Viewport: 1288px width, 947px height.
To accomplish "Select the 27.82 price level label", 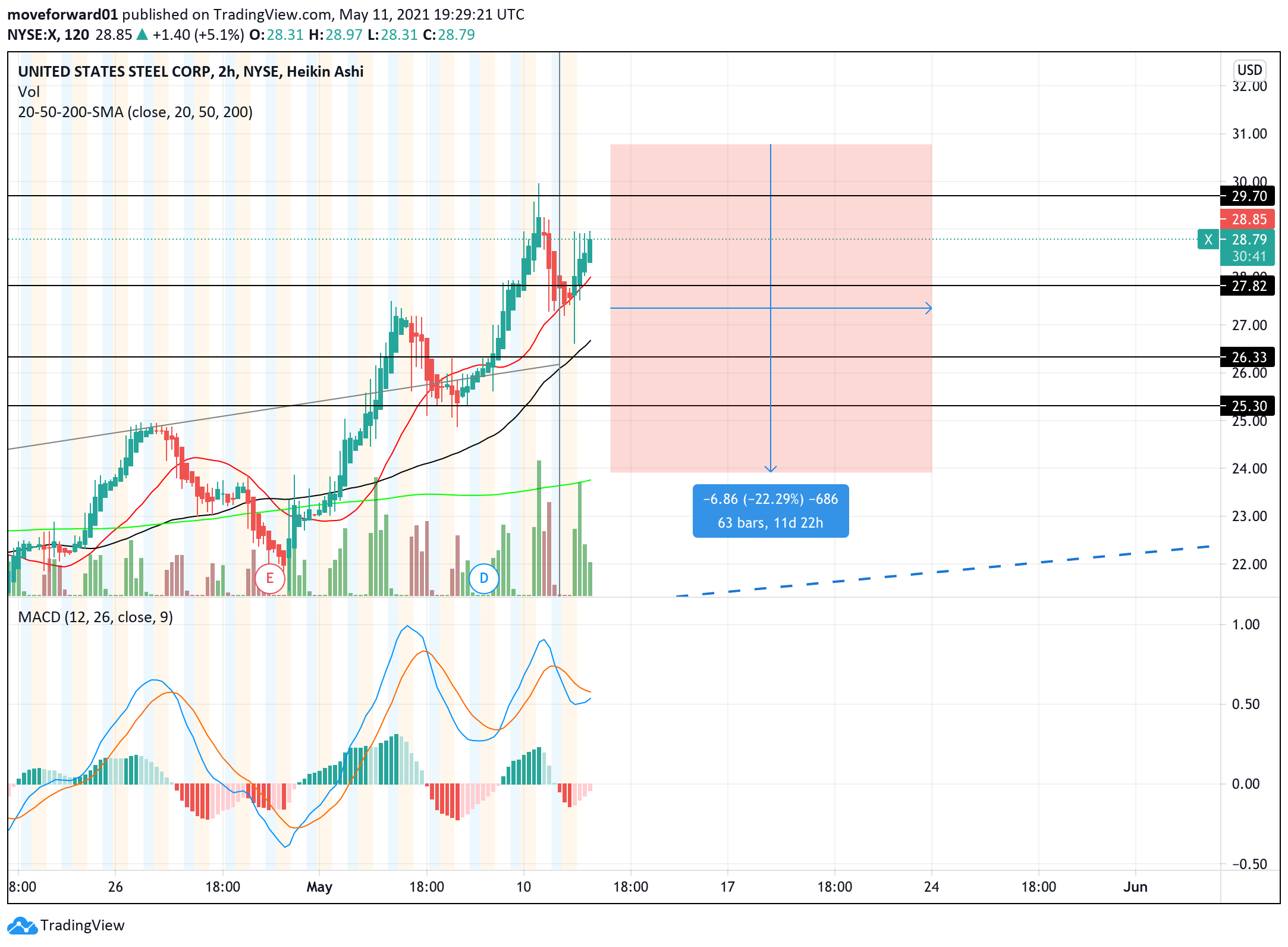I will coord(1248,286).
